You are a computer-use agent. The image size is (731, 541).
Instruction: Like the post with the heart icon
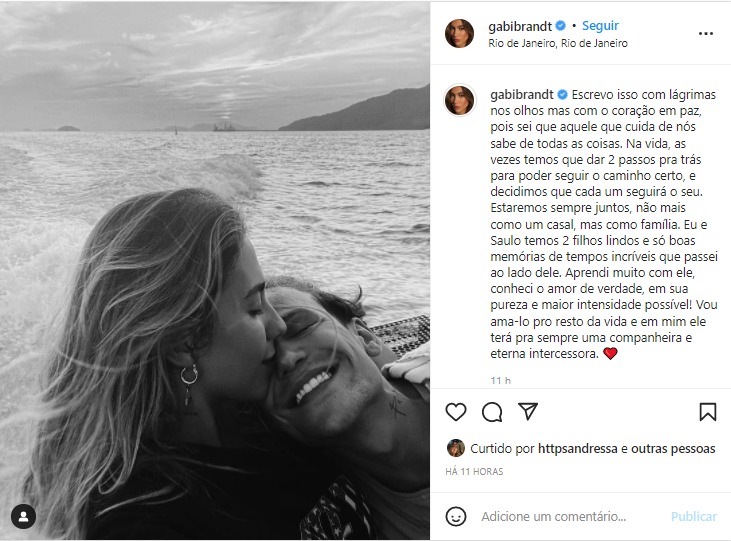tap(455, 412)
